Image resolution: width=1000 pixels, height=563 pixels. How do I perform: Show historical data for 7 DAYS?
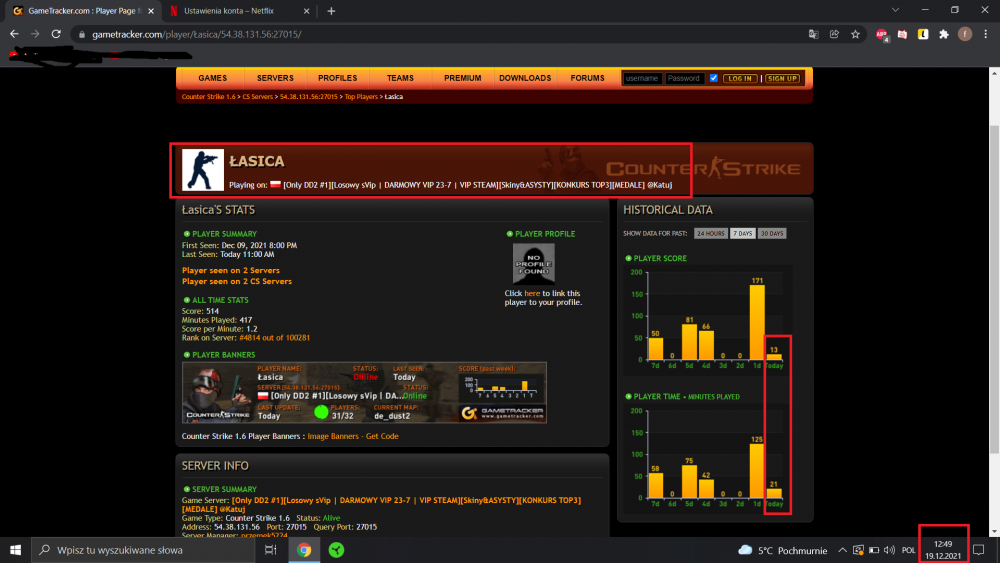[742, 233]
